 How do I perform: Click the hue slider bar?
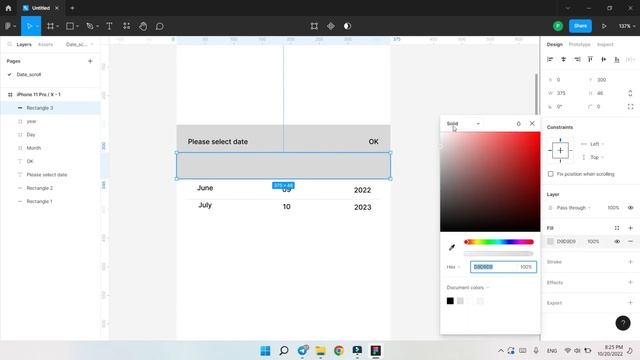point(499,242)
